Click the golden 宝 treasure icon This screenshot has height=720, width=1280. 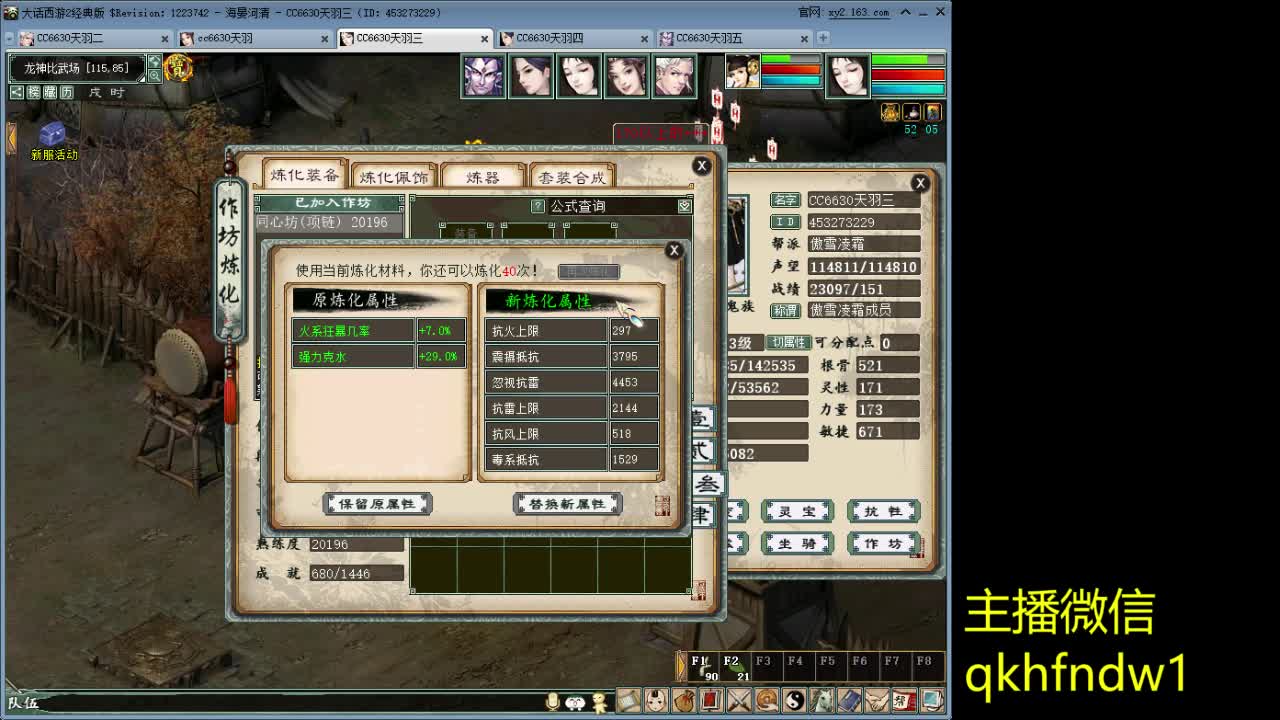click(178, 68)
